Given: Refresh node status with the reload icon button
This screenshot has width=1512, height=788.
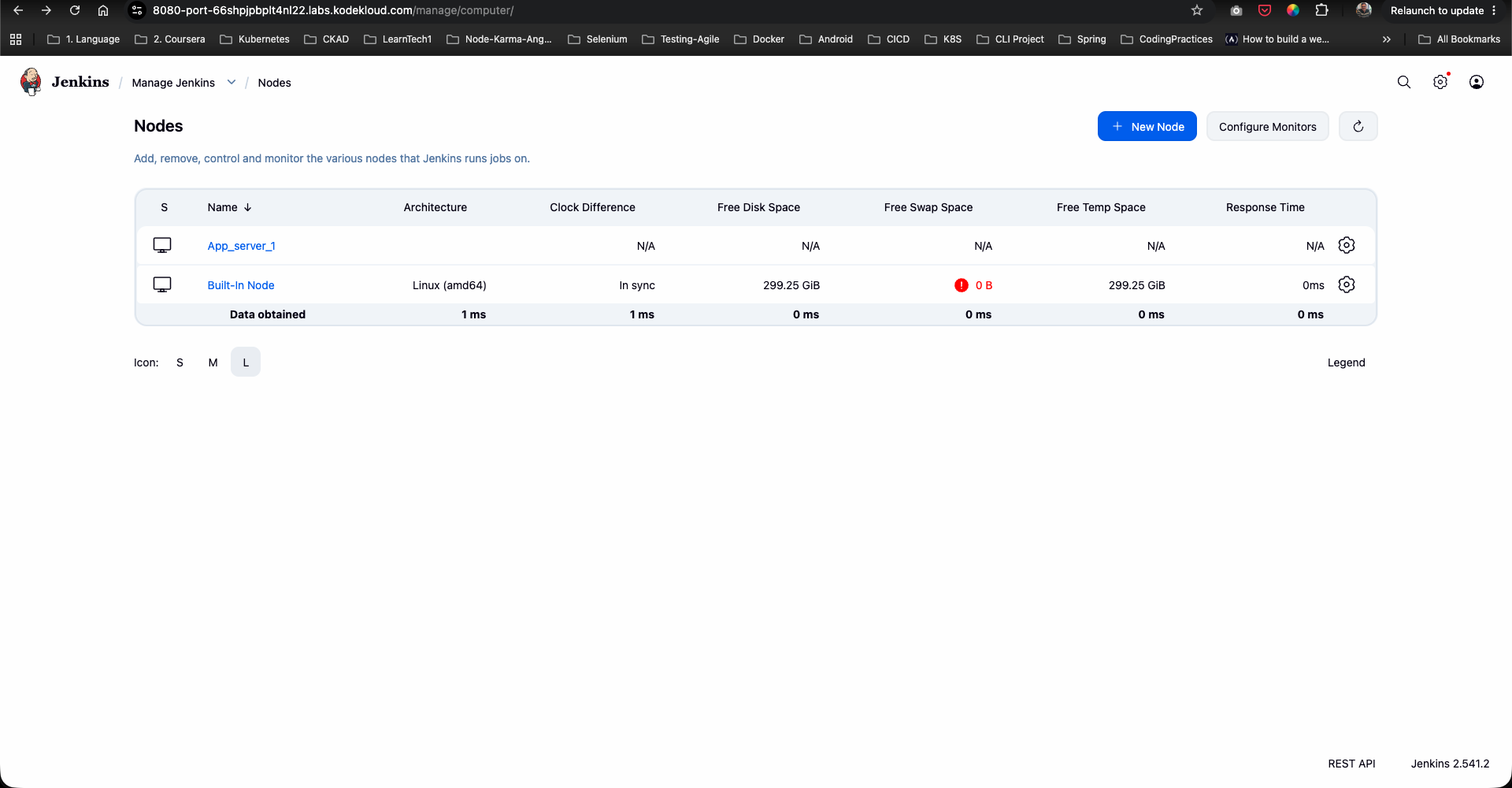Looking at the screenshot, I should coord(1358,126).
